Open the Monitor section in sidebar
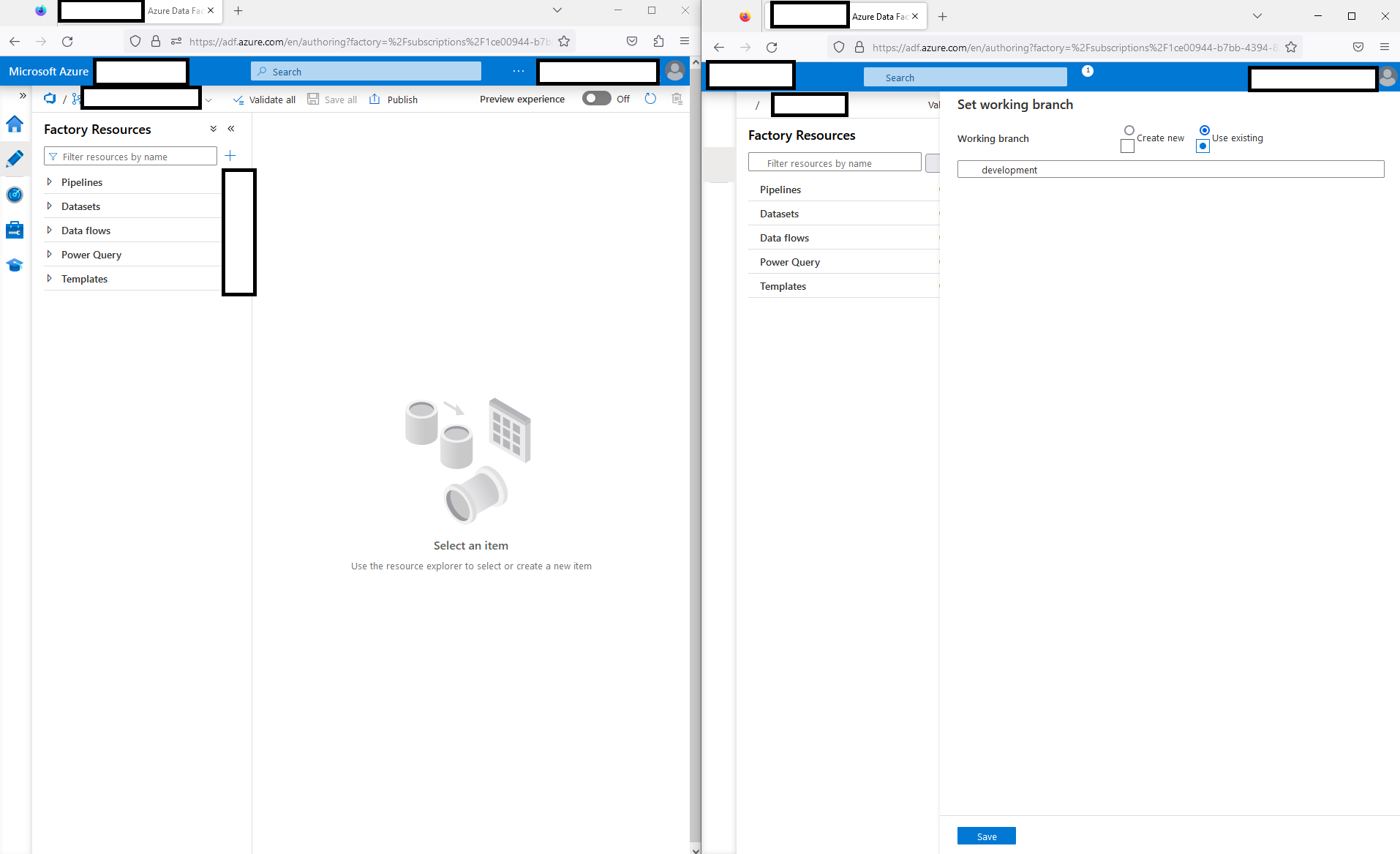The image size is (1400, 854). click(15, 195)
